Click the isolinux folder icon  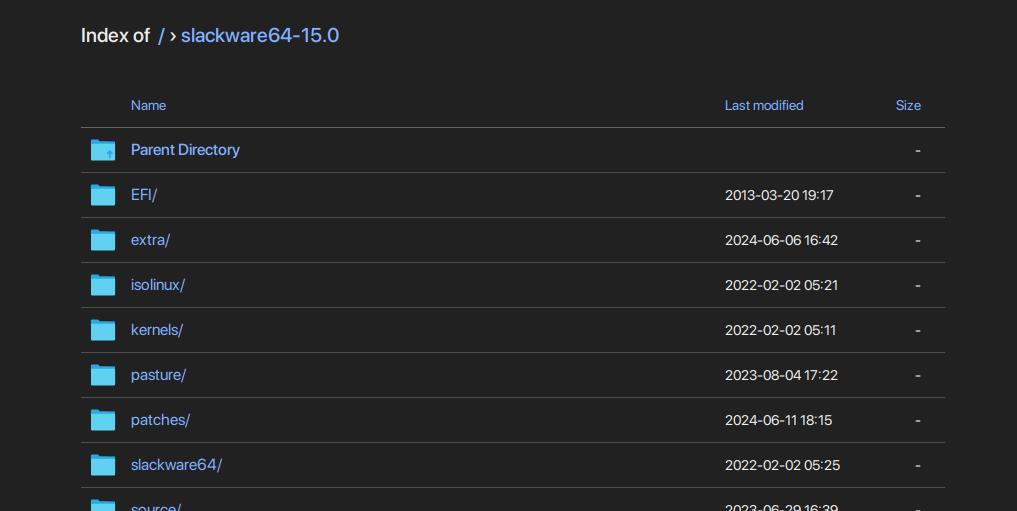pos(102,285)
